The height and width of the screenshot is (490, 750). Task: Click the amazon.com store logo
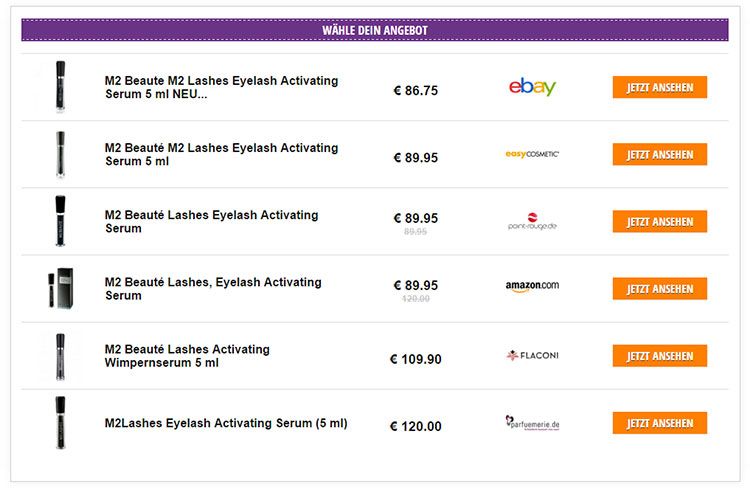point(532,287)
